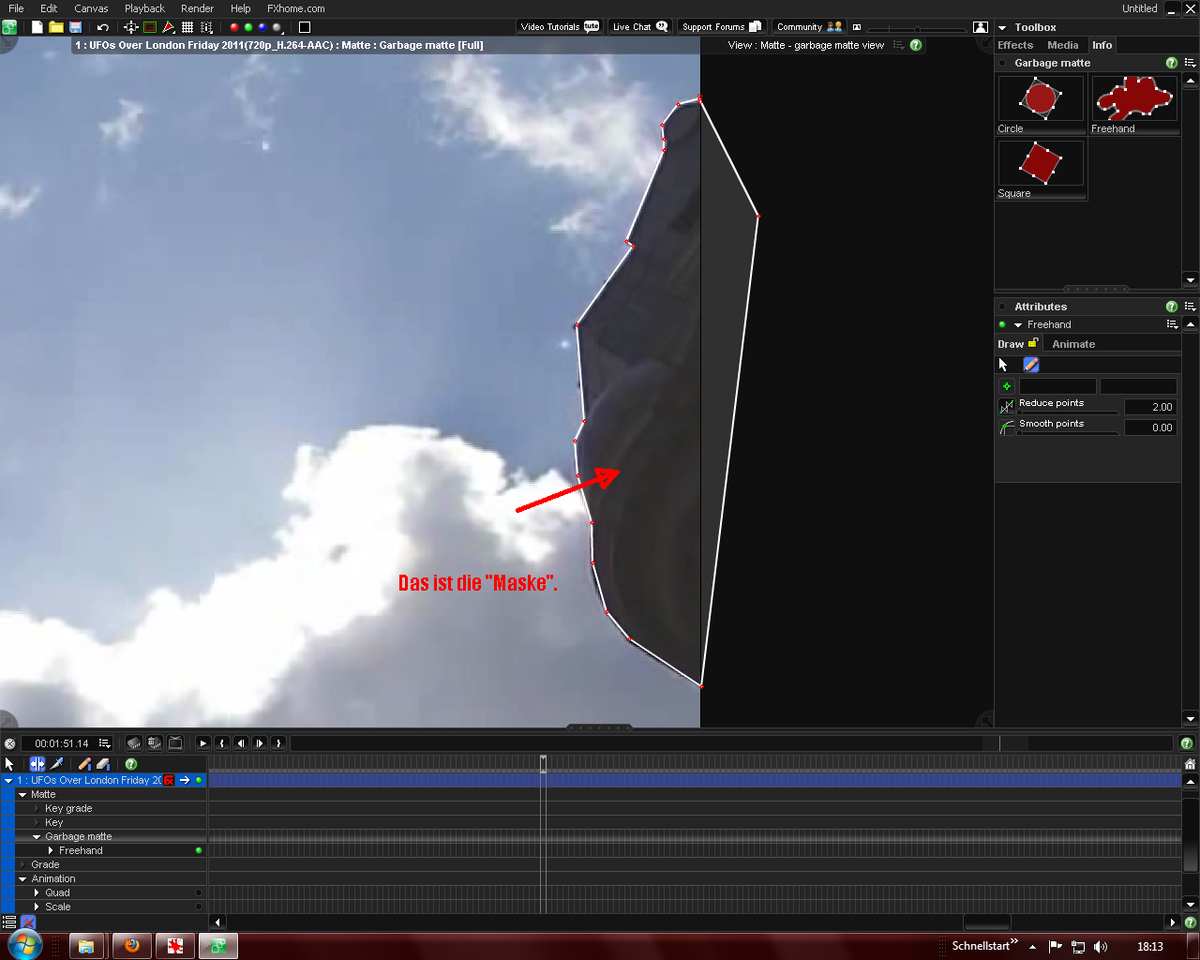Image resolution: width=1200 pixels, height=960 pixels.
Task: Open Video Tutorials button
Action: point(559,27)
